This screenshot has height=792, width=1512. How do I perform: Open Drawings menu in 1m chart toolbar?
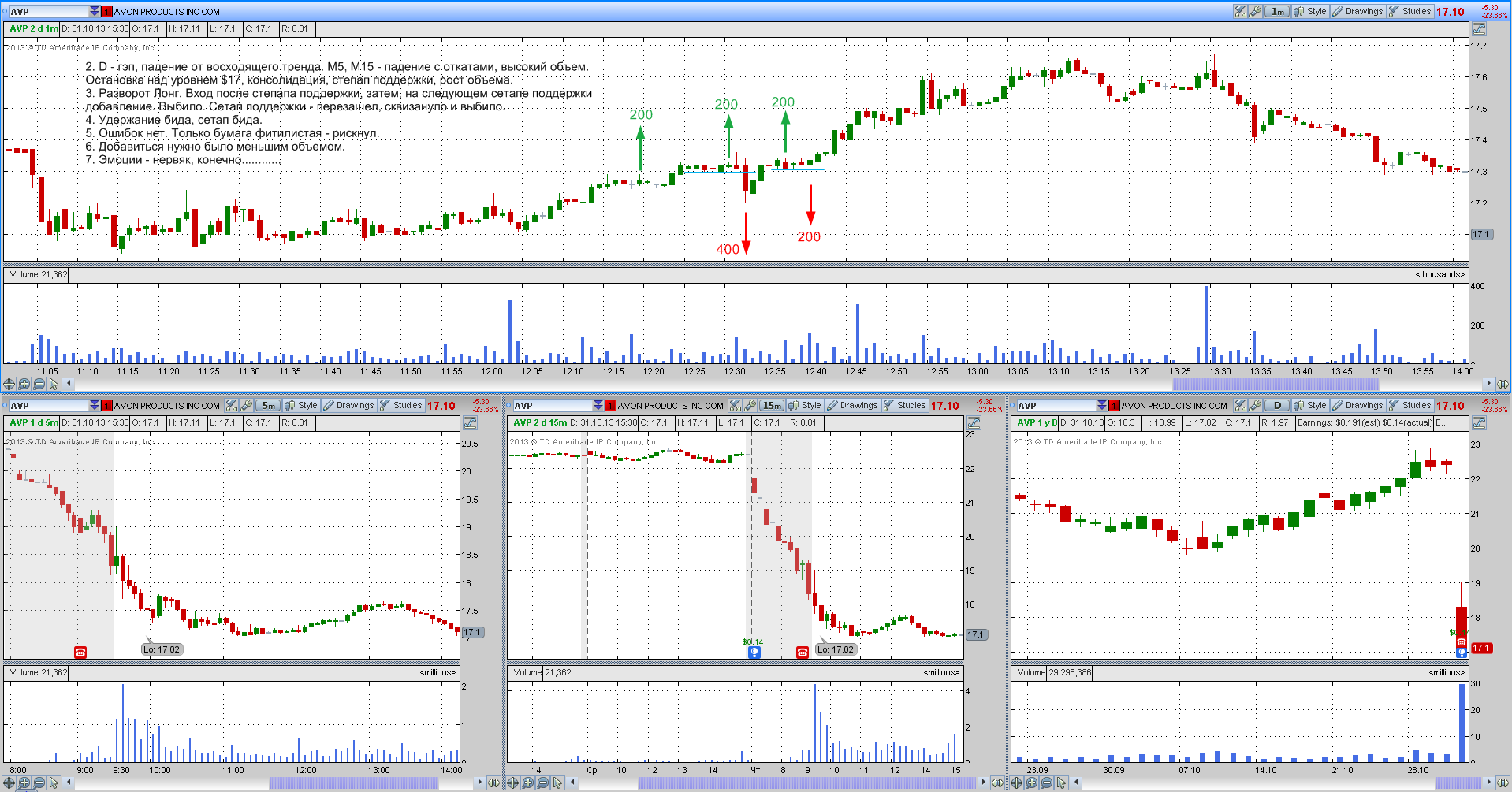pos(1357,11)
